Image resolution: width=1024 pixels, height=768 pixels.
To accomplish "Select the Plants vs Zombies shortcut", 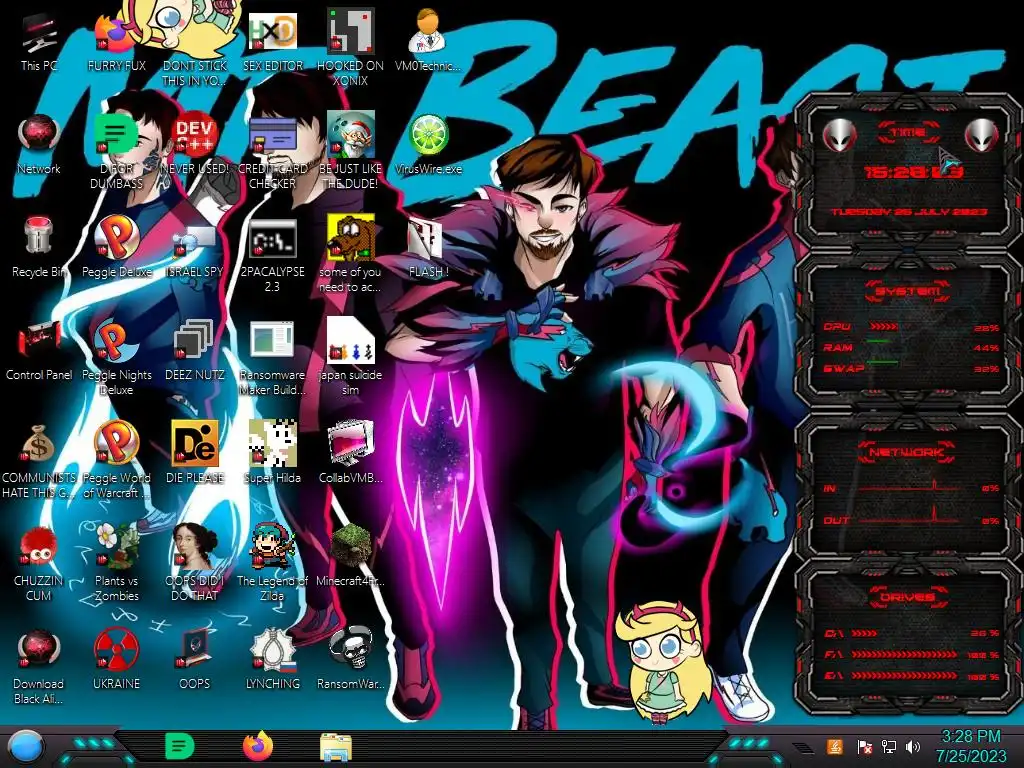I will click(x=116, y=563).
